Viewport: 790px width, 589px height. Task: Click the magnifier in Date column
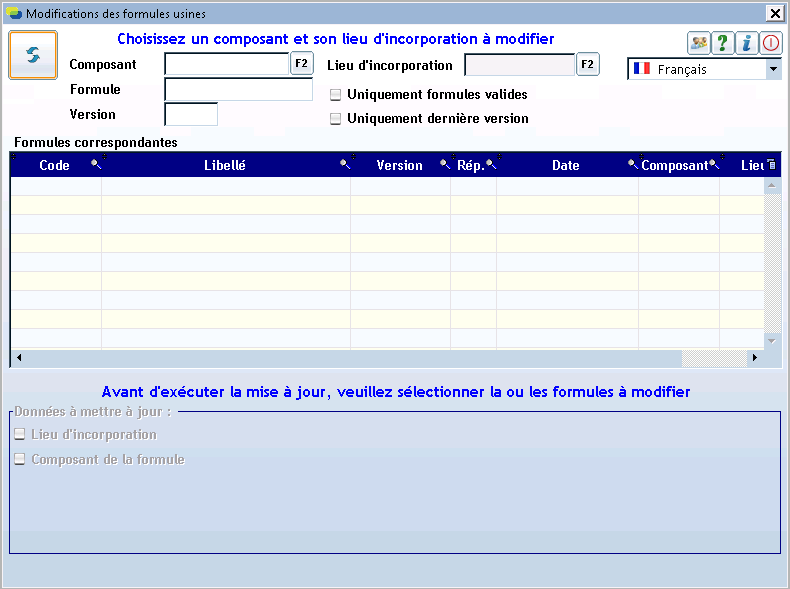pyautogui.click(x=633, y=164)
